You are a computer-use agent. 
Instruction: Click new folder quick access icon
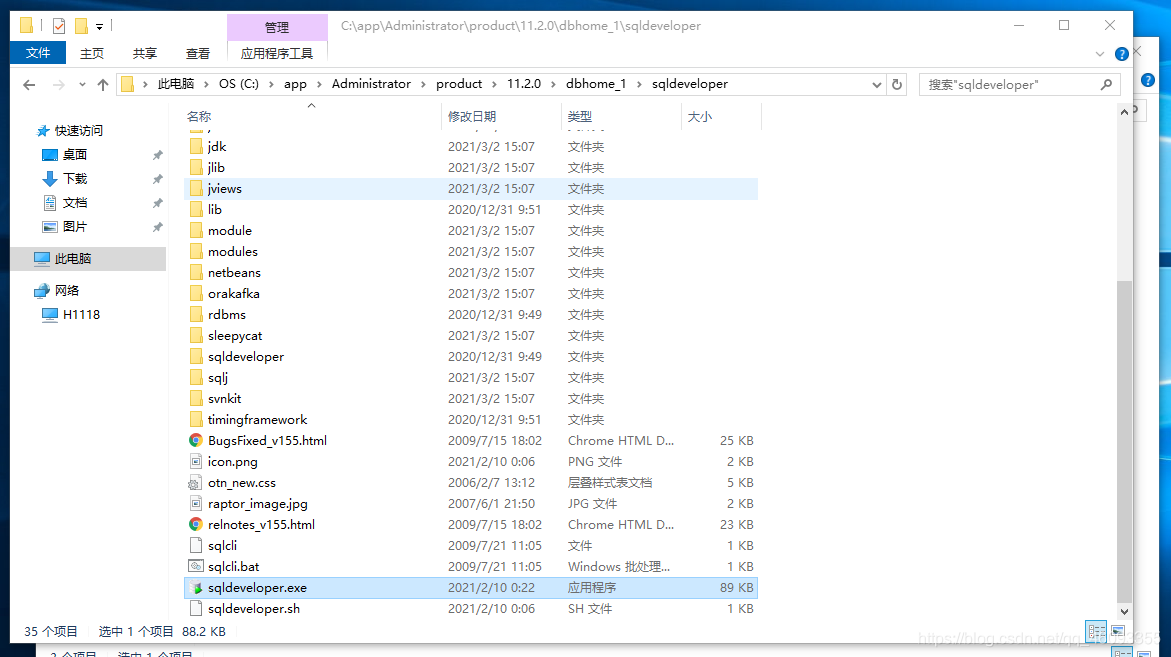[81, 26]
